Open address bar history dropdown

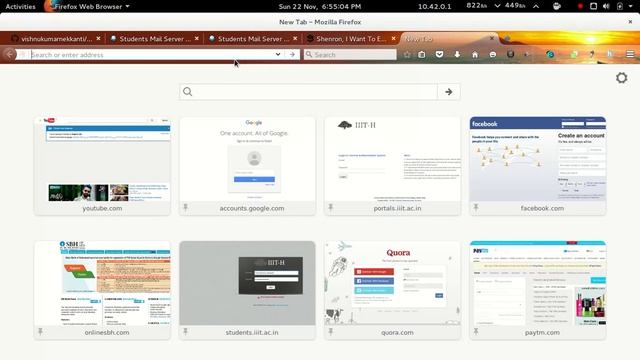tap(278, 54)
